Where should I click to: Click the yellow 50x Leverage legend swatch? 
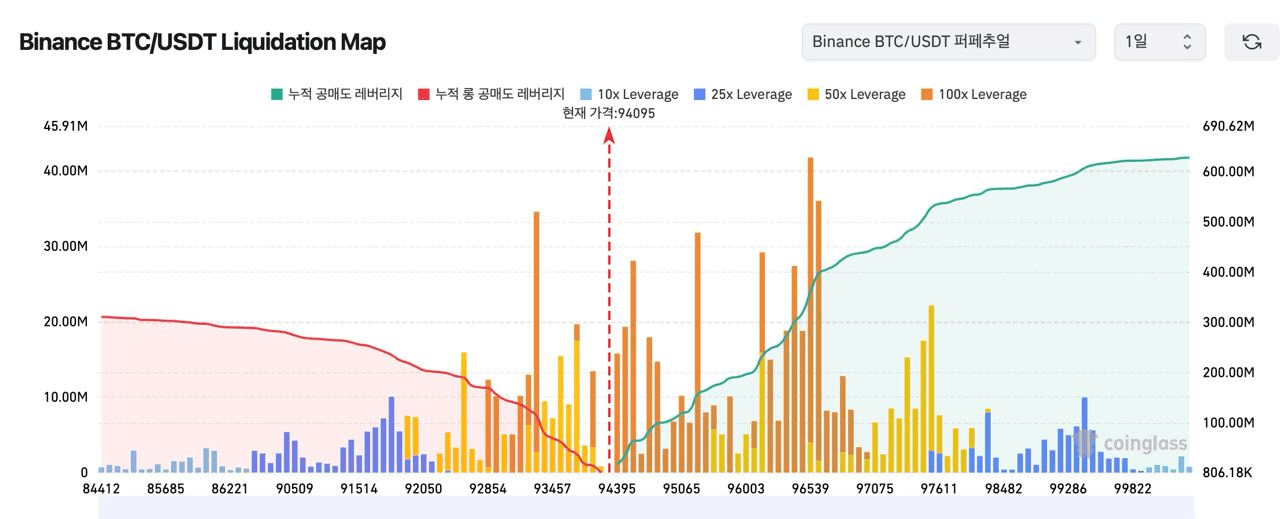click(814, 94)
